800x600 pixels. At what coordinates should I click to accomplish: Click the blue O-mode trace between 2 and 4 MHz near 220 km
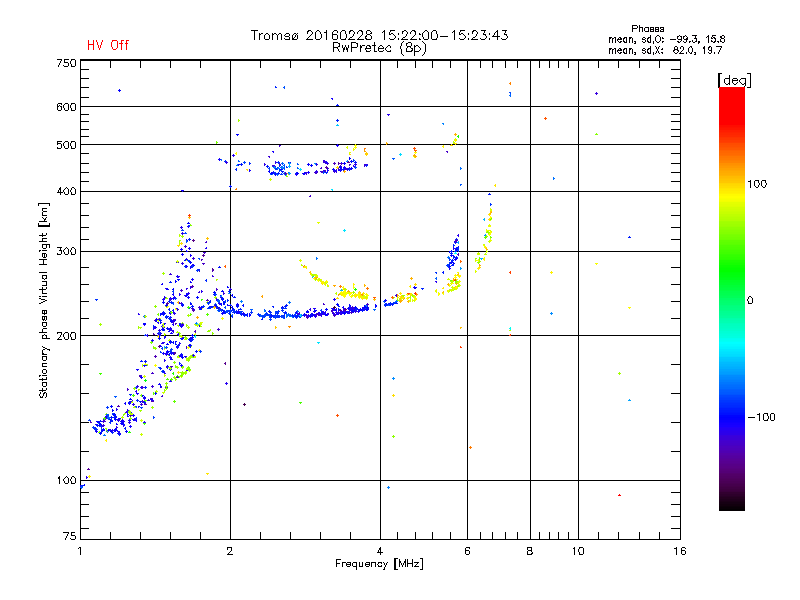click(x=306, y=313)
